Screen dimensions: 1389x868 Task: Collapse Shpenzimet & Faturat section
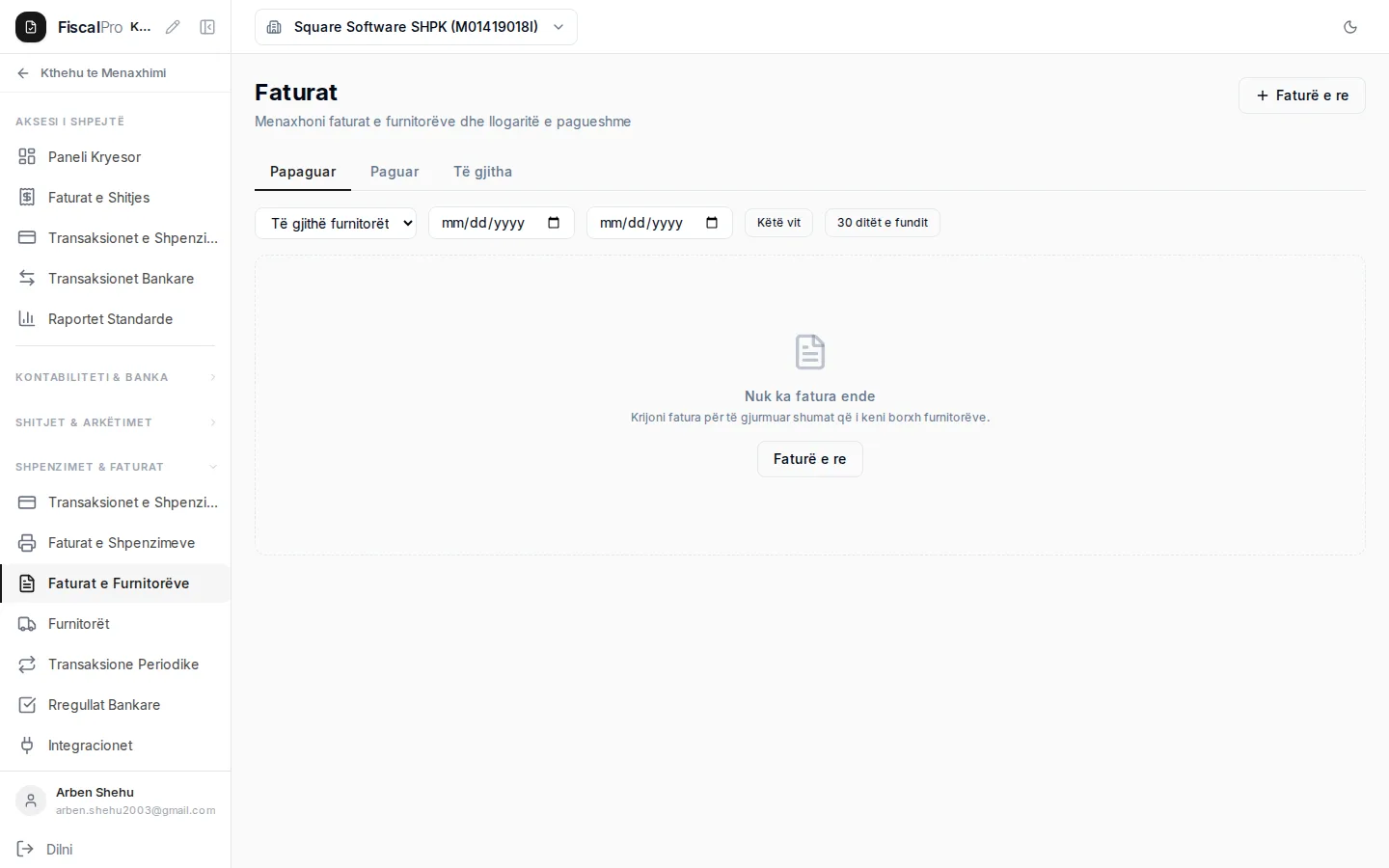pyautogui.click(x=116, y=467)
